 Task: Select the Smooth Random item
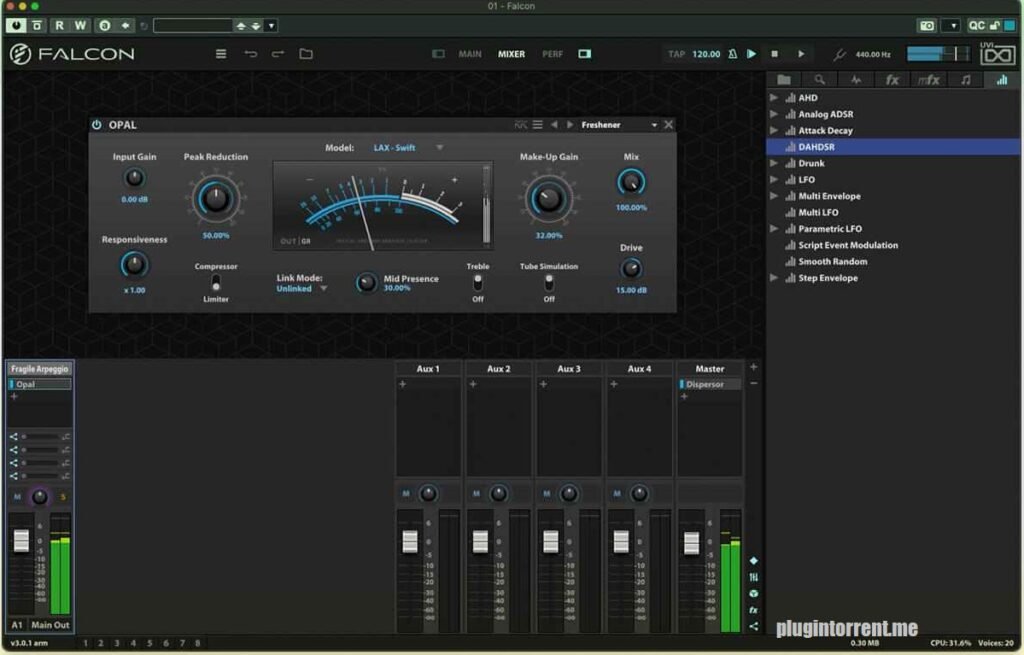(833, 261)
